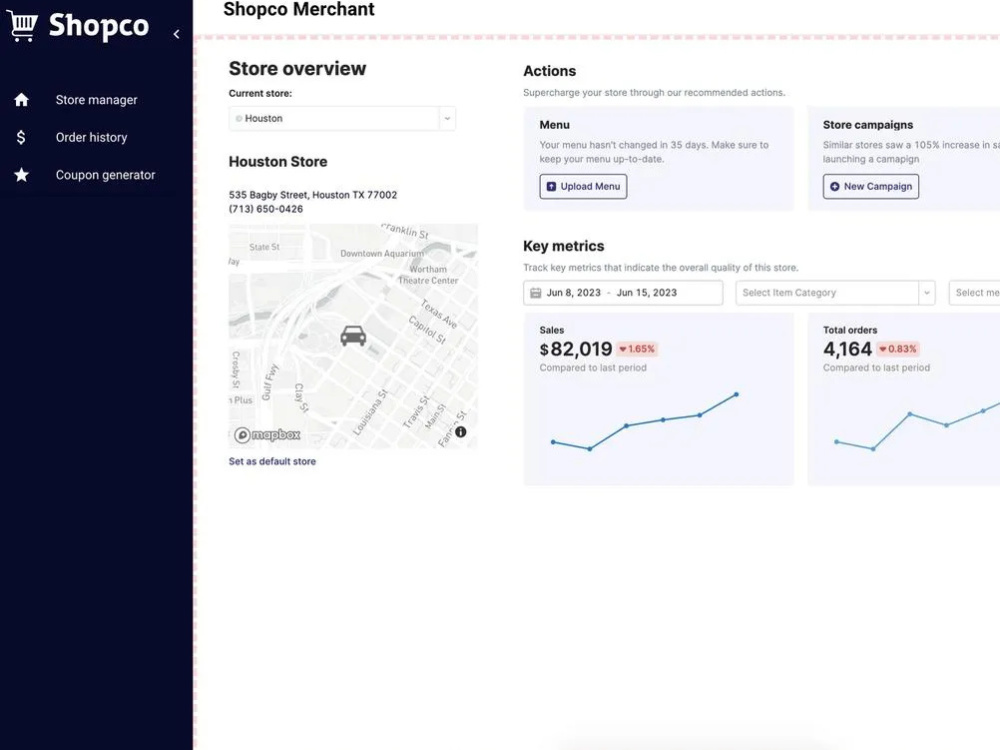Open the Jun 8 – Jun 15 date range field
The height and width of the screenshot is (750, 1000).
tap(623, 293)
